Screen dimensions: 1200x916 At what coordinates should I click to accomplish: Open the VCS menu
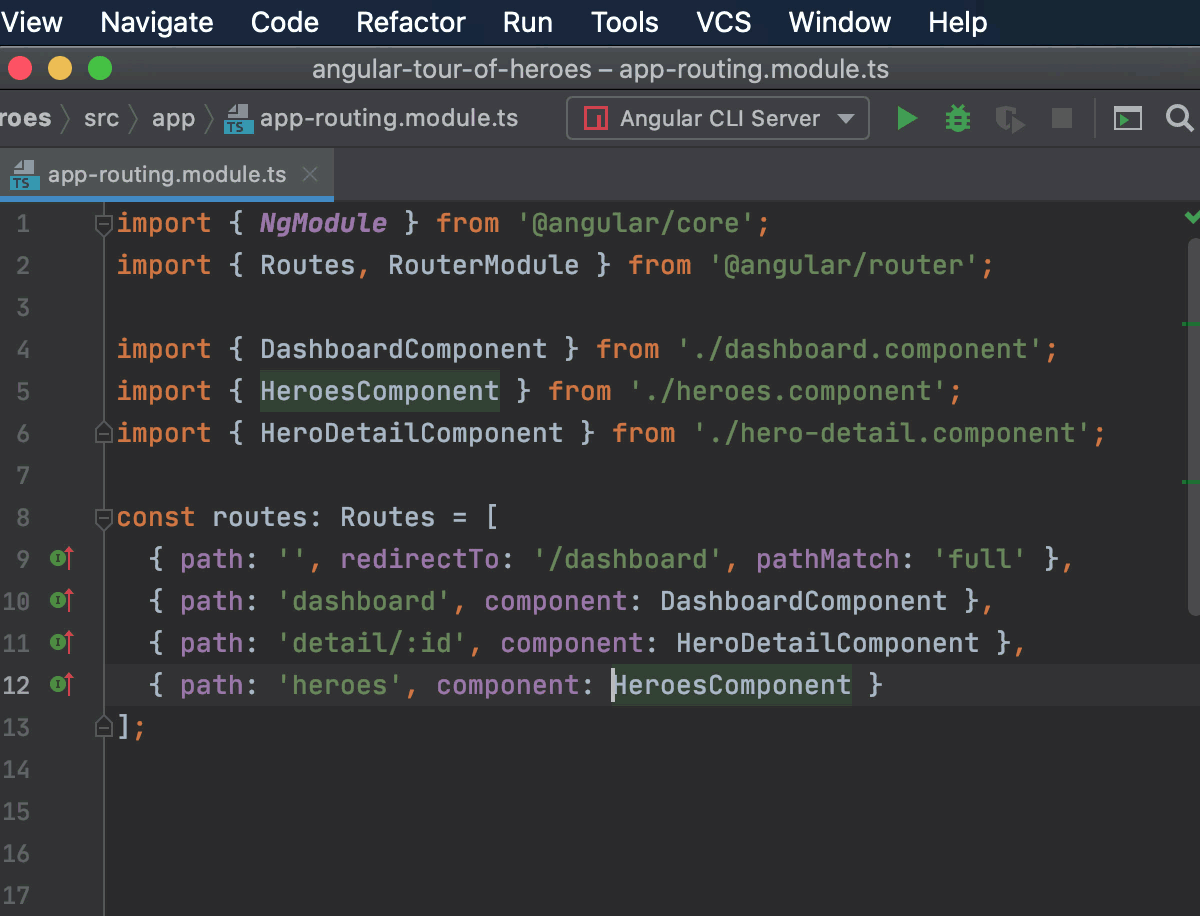[x=726, y=22]
